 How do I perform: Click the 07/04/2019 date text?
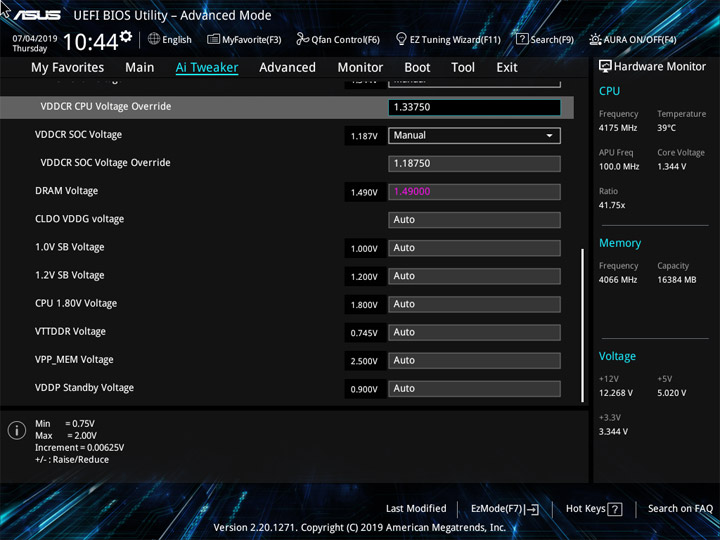tap(35, 39)
